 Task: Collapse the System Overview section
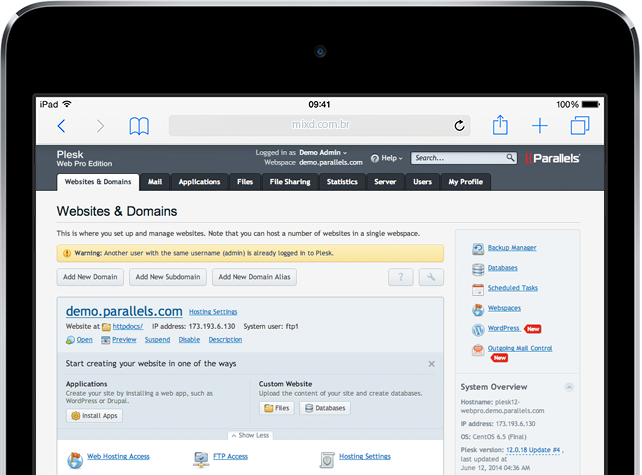pyautogui.click(x=569, y=387)
